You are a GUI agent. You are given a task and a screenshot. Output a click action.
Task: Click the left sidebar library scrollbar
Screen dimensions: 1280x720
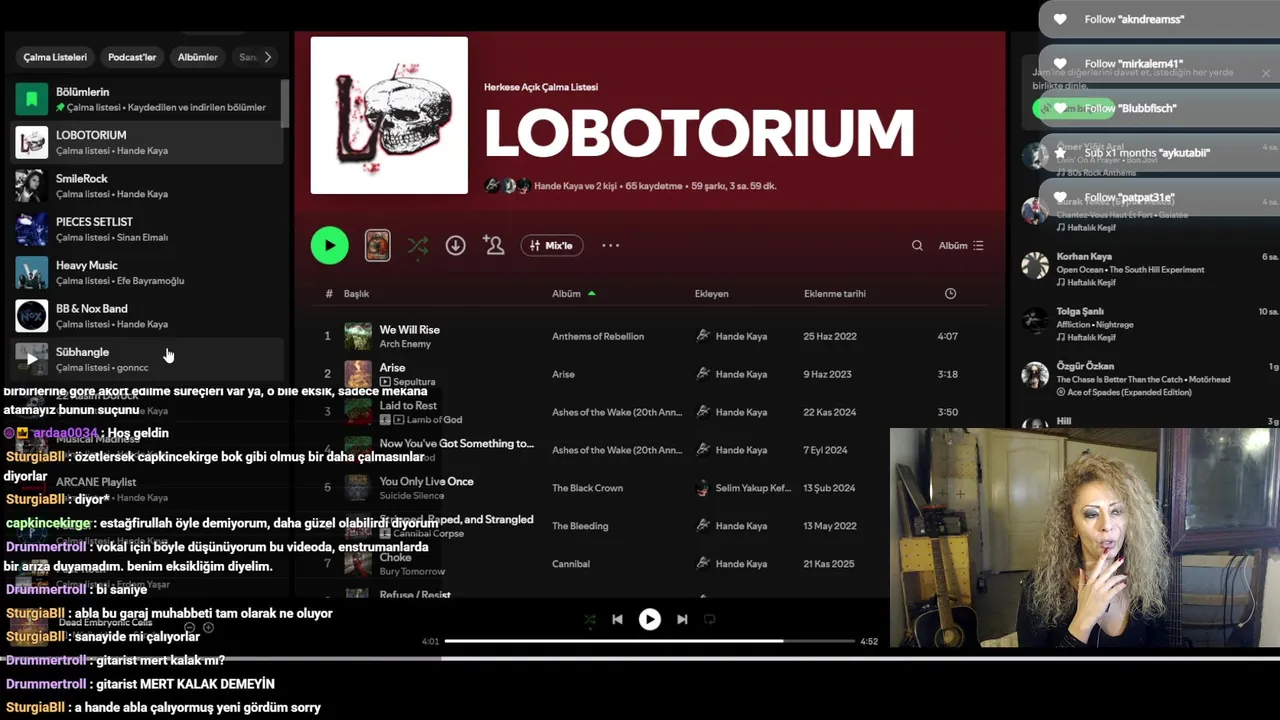pyautogui.click(x=286, y=103)
